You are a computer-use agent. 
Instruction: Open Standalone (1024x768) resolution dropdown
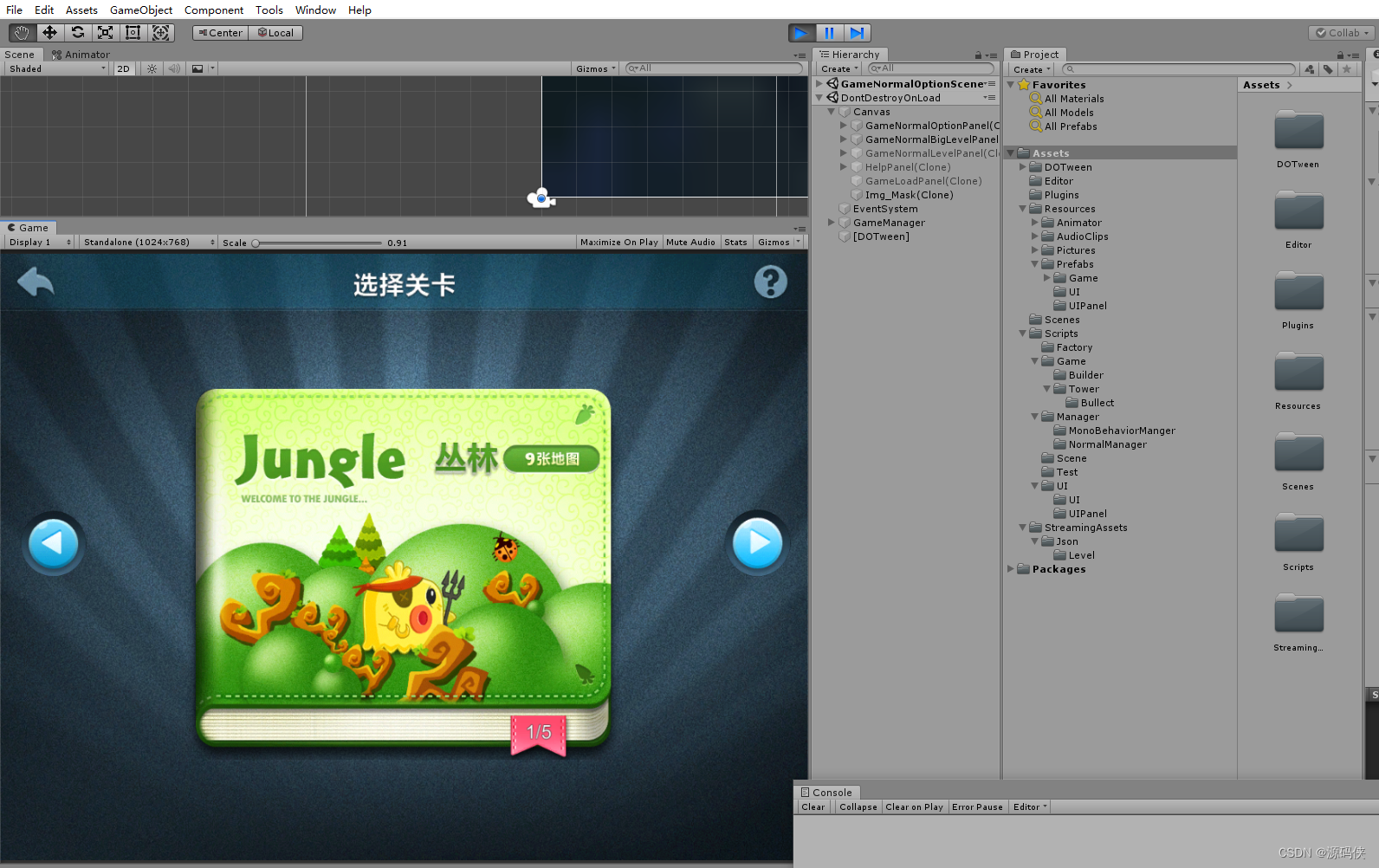148,243
